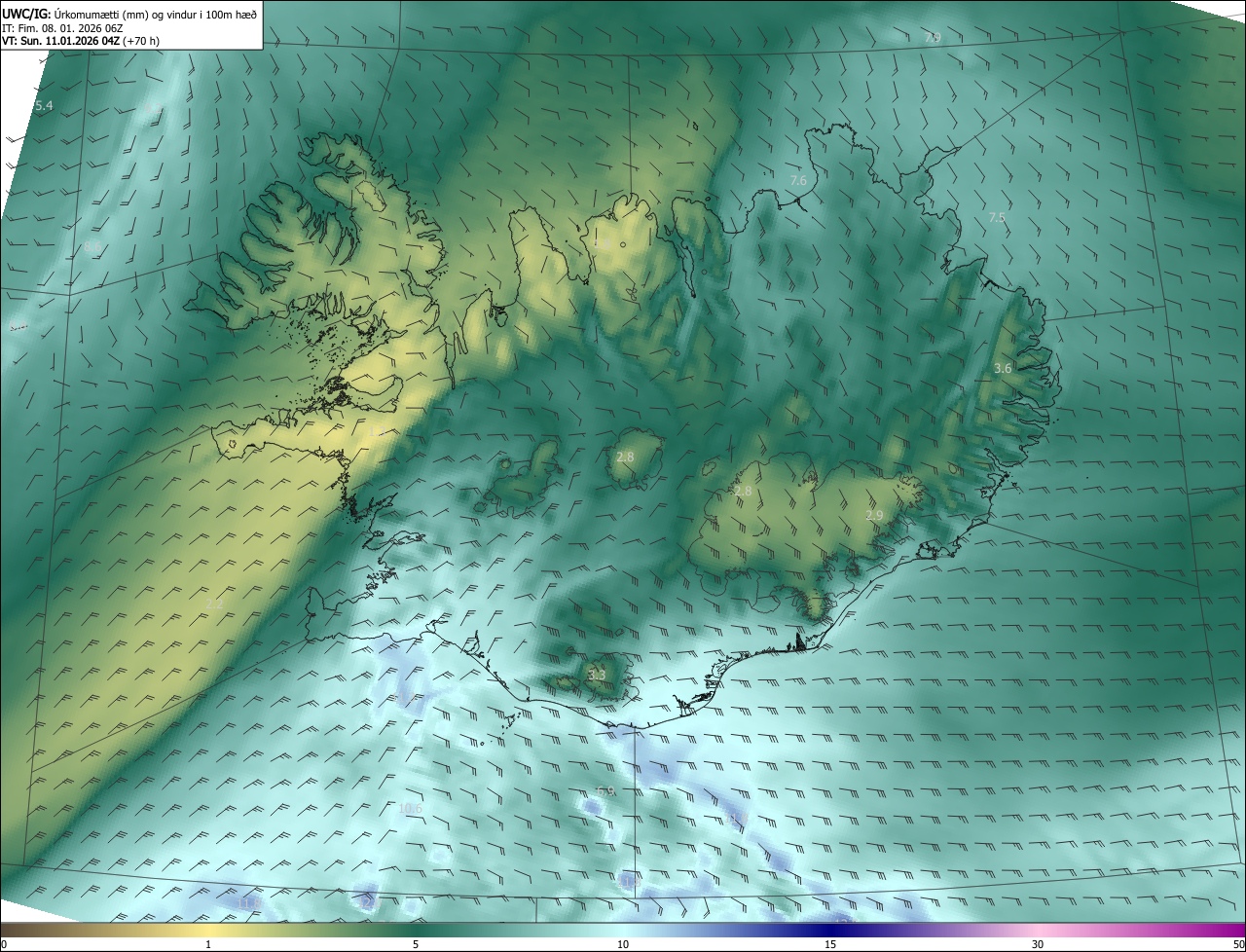Click the 7.6 value label in north Iceland
Image resolution: width=1246 pixels, height=952 pixels.
point(798,181)
